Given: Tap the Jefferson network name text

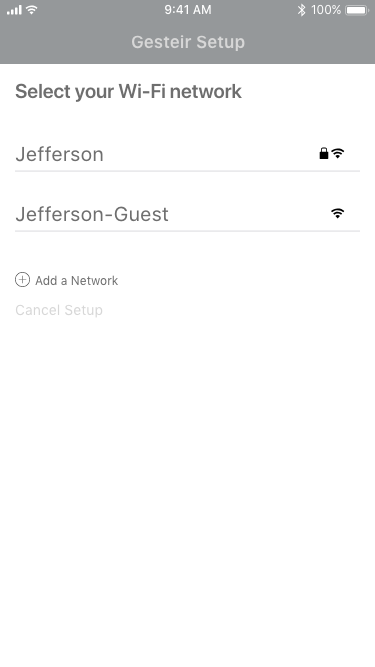Looking at the screenshot, I should pyautogui.click(x=60, y=154).
